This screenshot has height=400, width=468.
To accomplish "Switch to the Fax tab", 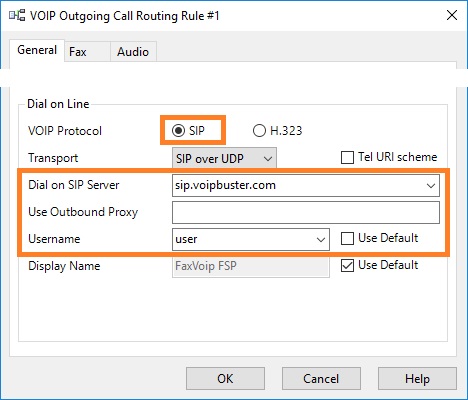I will tap(87, 52).
